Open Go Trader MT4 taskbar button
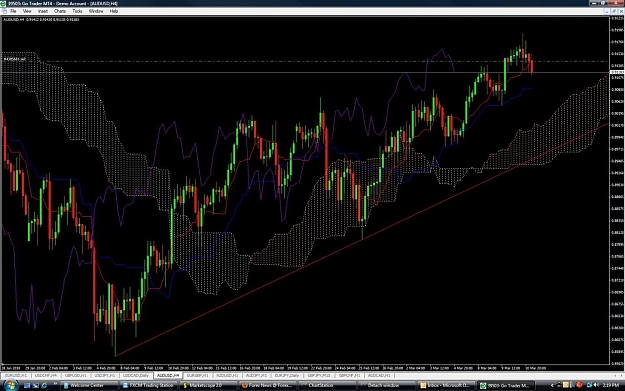Screen dimensions: 625x391 [x=505, y=385]
